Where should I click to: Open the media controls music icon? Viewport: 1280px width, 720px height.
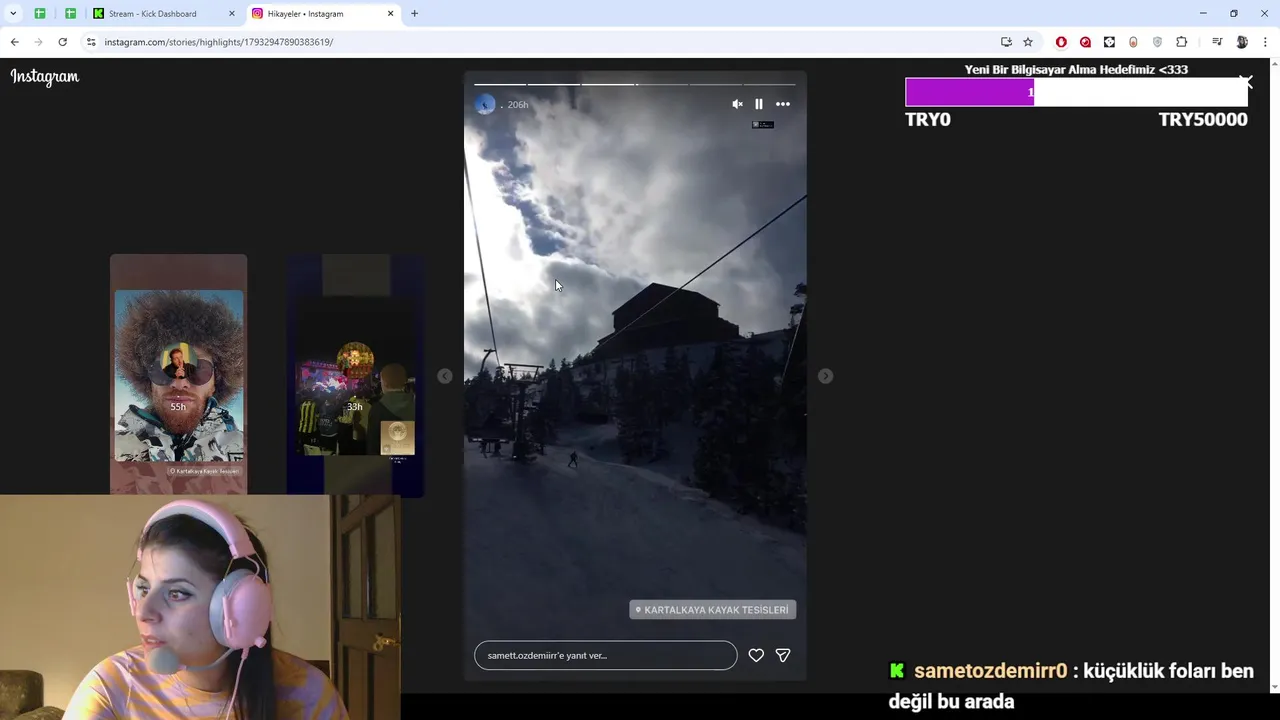[1217, 42]
